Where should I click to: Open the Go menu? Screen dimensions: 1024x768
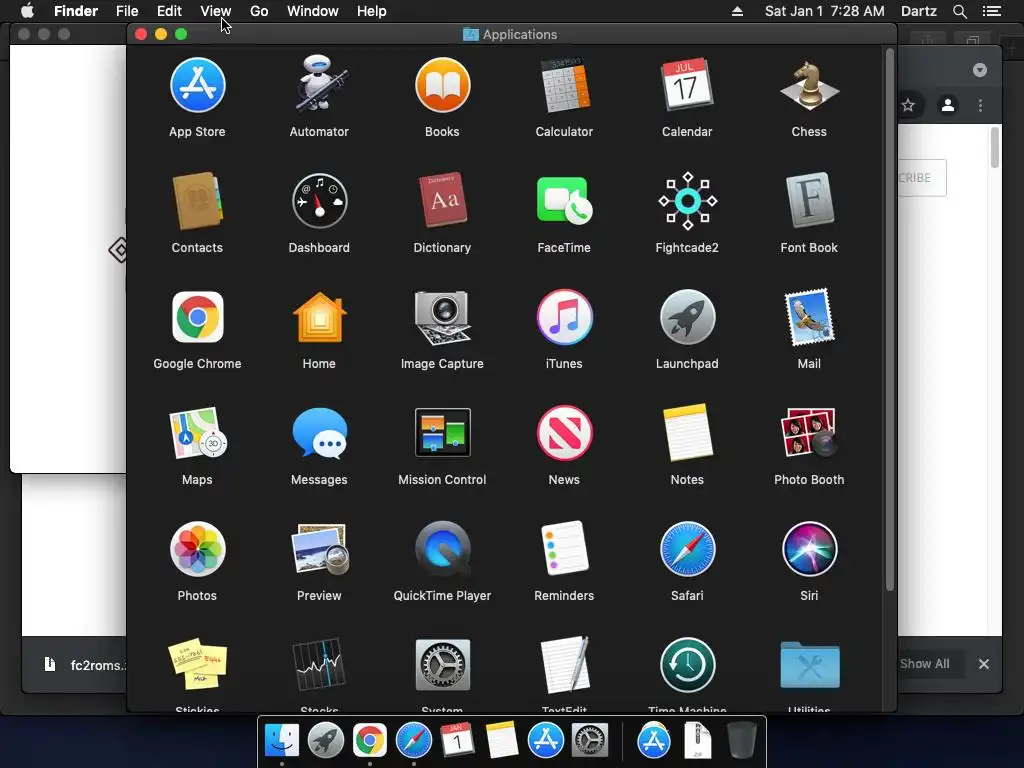tap(259, 11)
